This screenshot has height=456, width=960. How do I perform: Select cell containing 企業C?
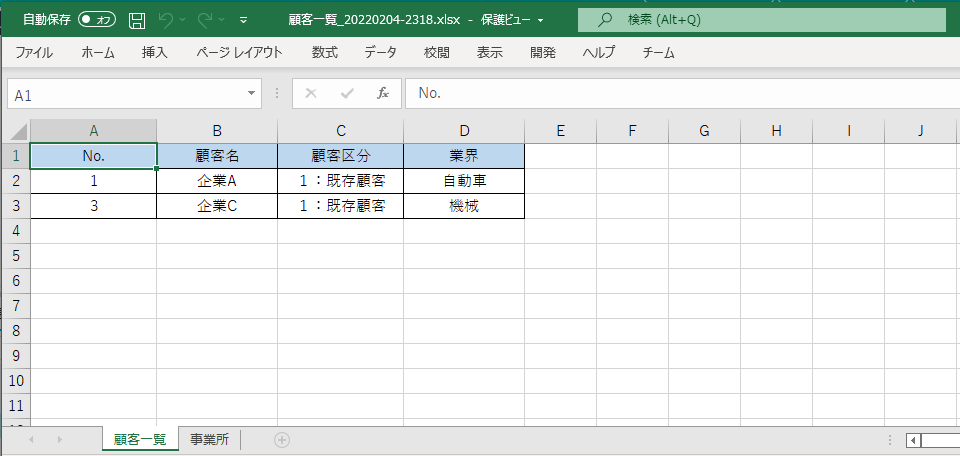[x=217, y=206]
